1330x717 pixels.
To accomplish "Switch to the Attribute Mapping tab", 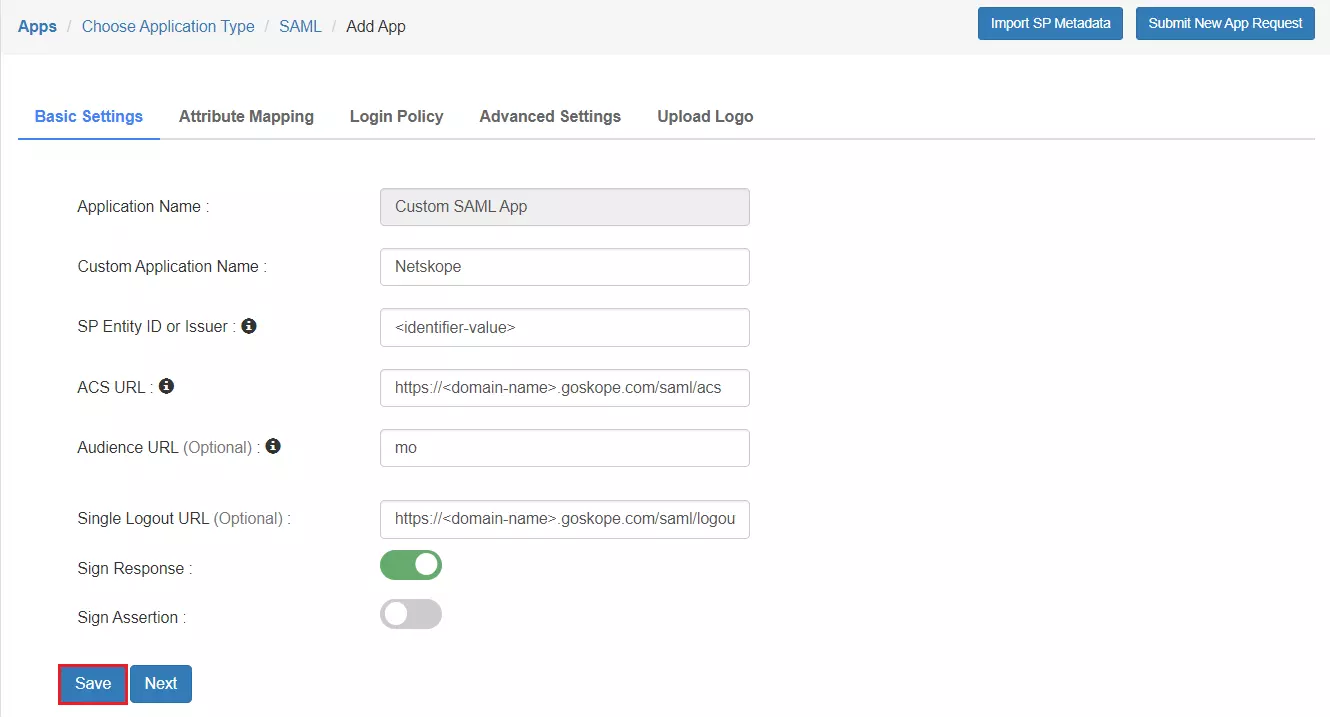I will click(x=246, y=116).
